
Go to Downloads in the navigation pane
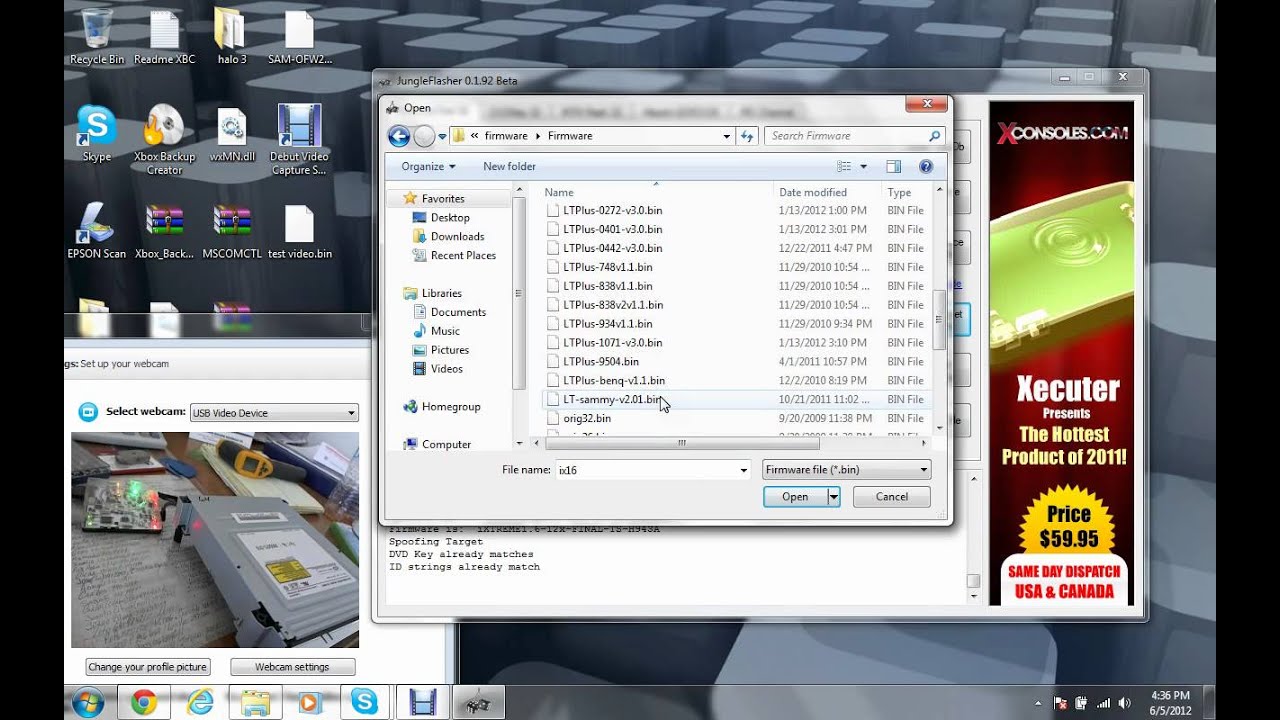click(x=457, y=237)
